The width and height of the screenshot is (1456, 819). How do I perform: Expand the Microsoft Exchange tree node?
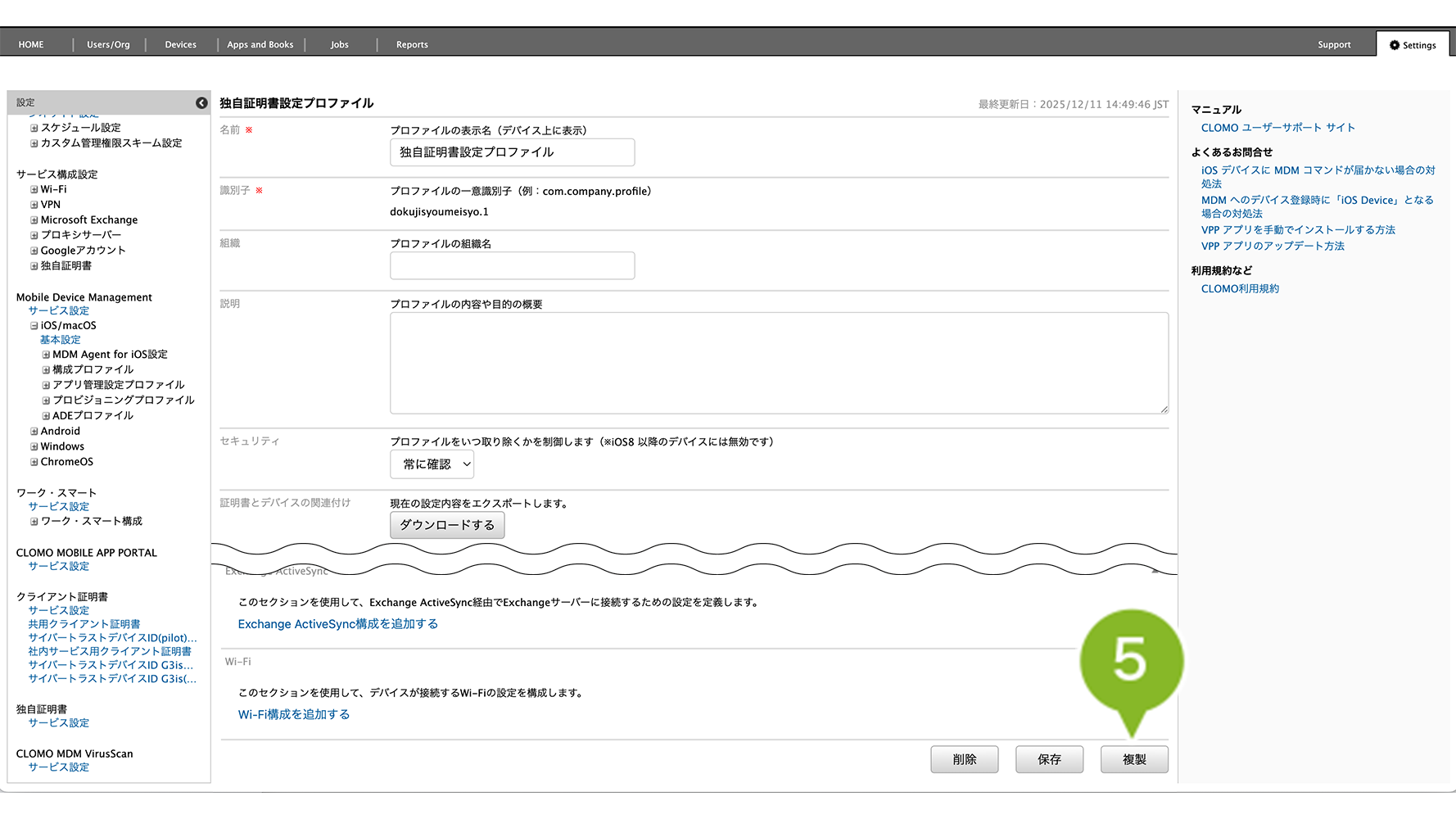pyautogui.click(x=34, y=220)
